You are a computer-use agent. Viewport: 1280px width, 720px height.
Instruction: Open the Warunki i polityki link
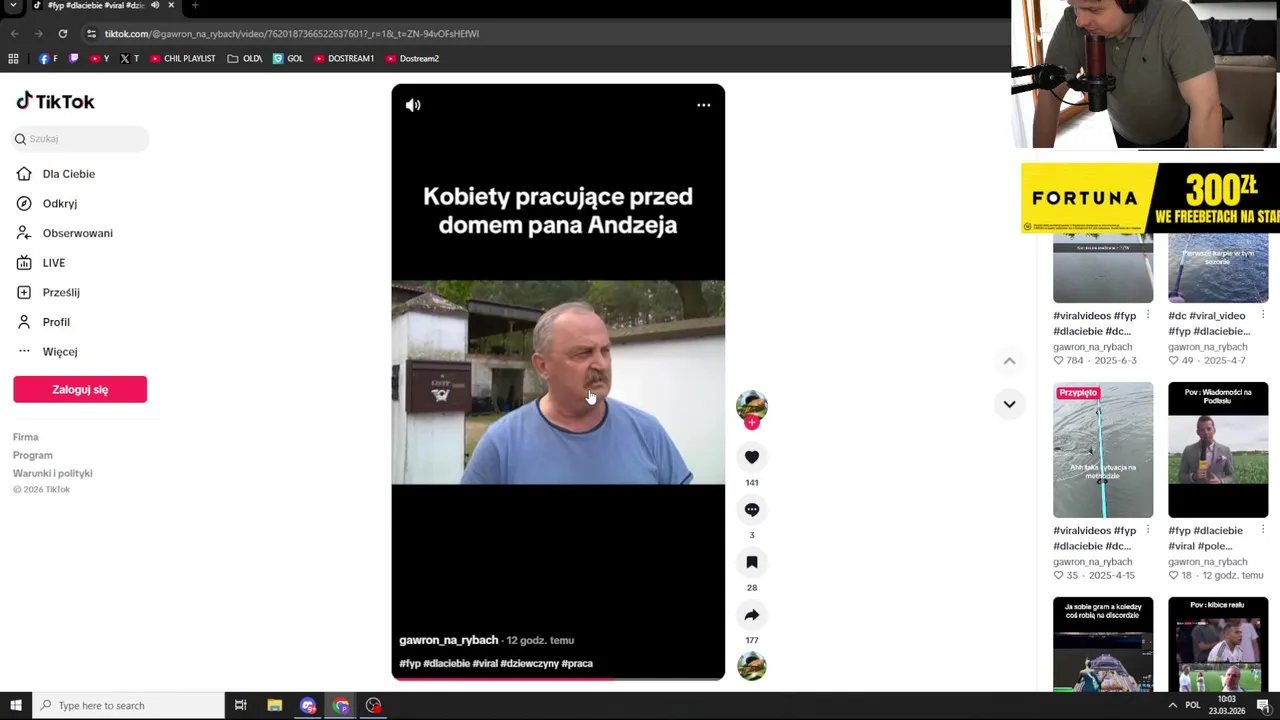pos(53,473)
